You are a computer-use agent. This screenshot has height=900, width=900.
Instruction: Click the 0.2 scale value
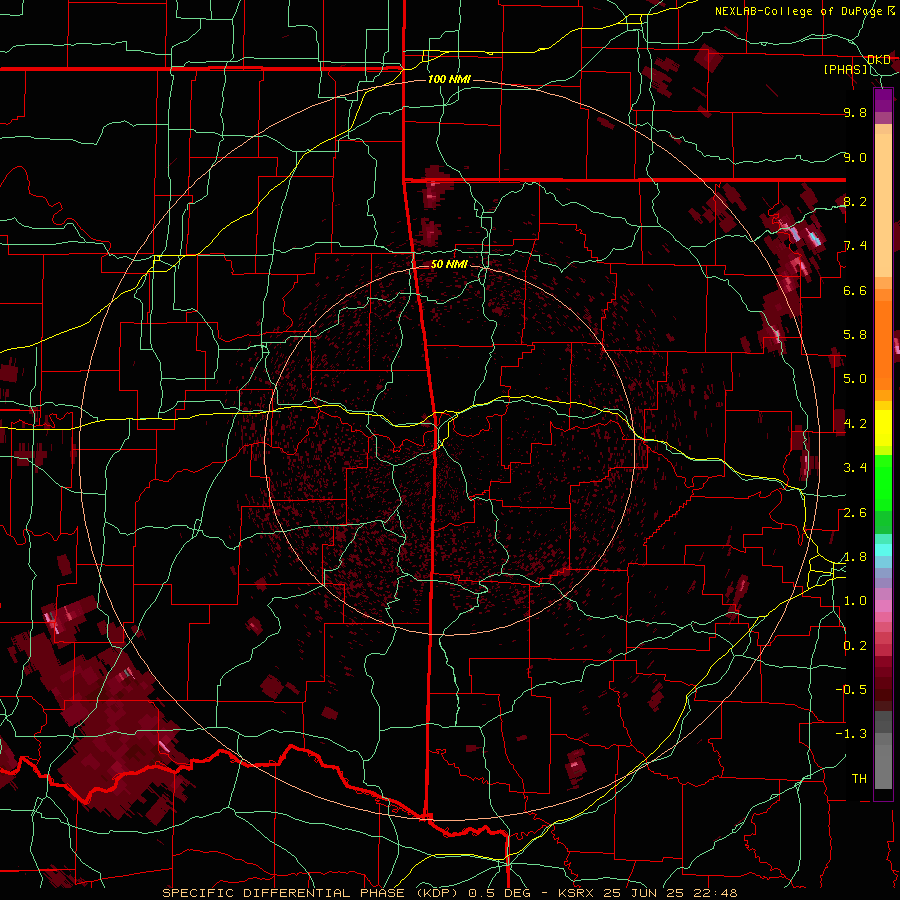855,646
